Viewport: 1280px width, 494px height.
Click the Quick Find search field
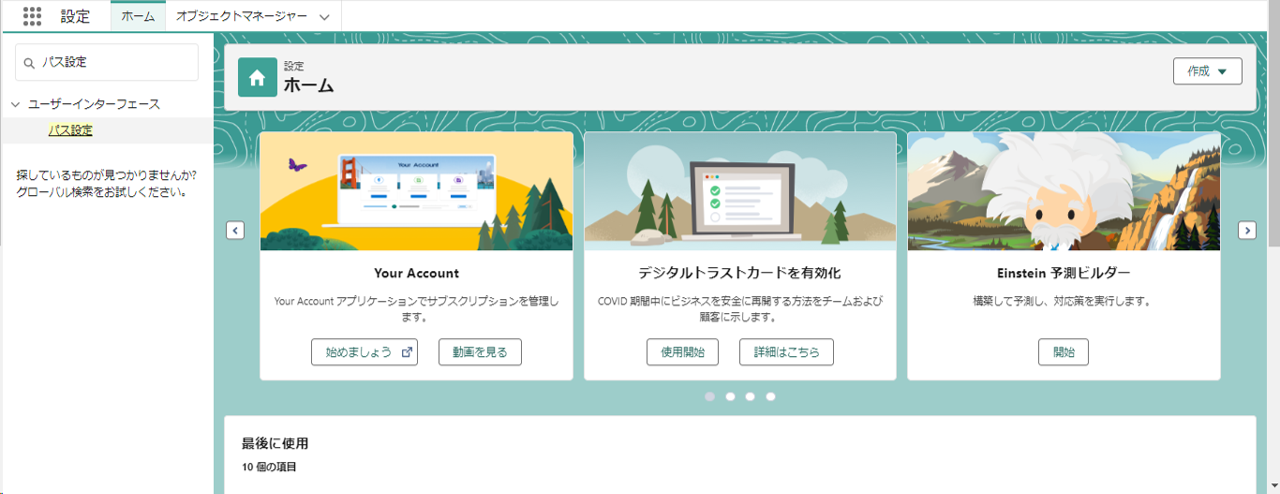tap(107, 62)
